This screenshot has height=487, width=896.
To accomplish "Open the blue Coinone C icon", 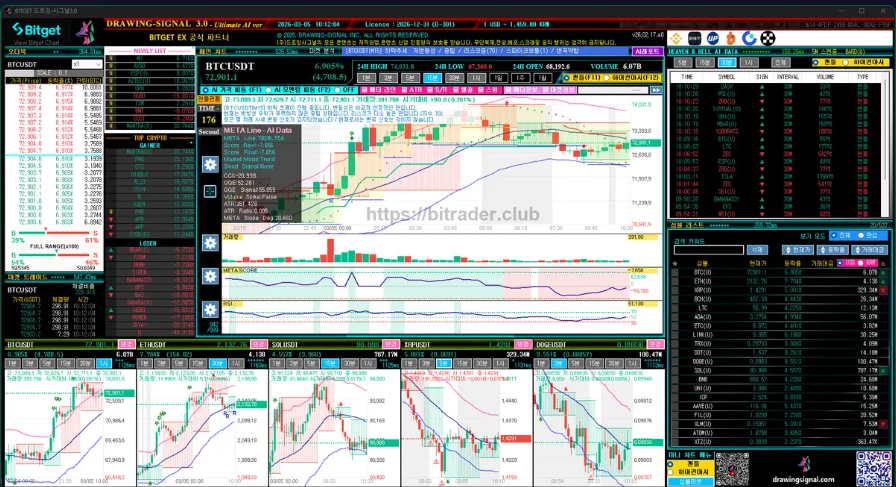I will click(749, 38).
